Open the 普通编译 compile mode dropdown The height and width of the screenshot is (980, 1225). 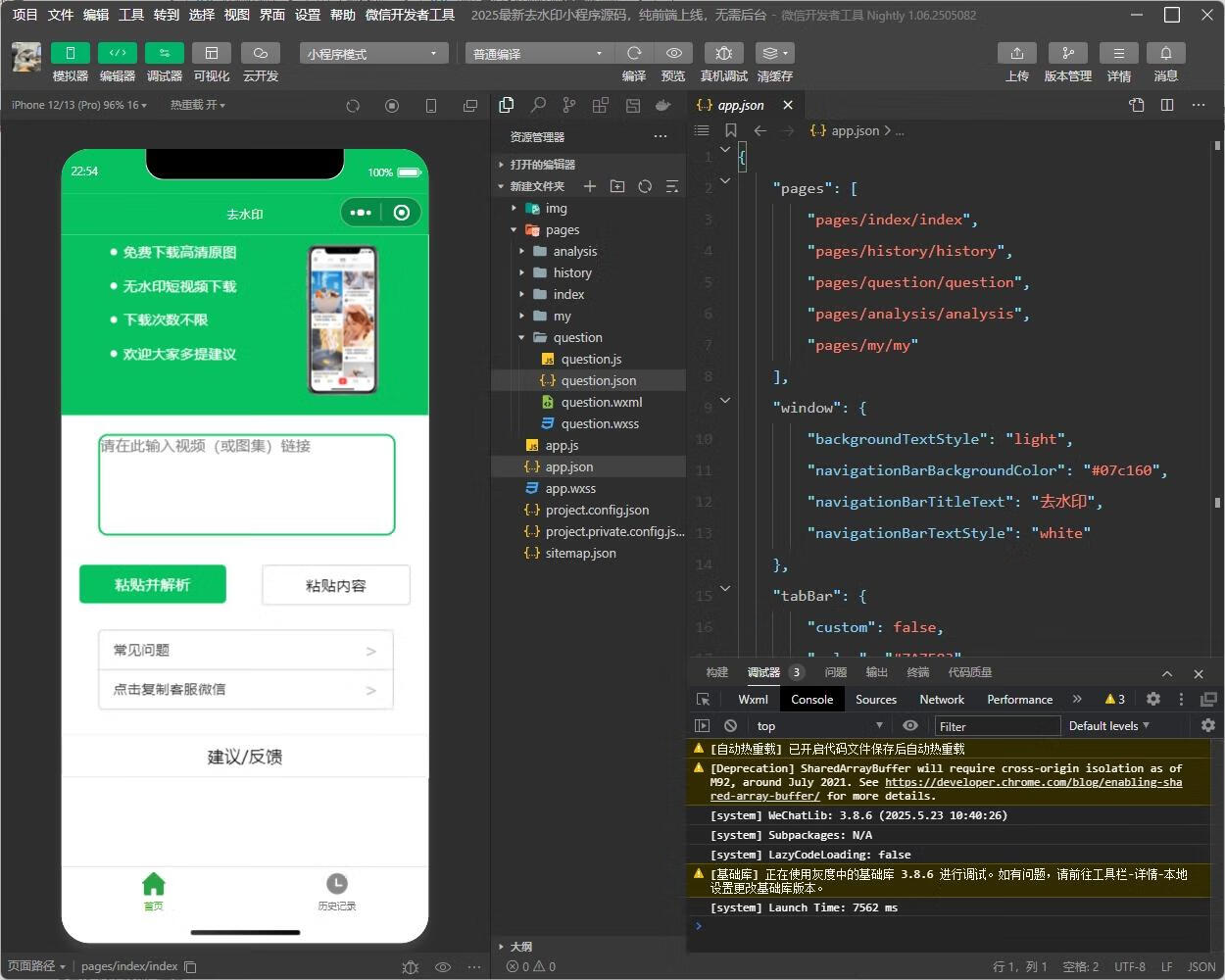click(538, 54)
